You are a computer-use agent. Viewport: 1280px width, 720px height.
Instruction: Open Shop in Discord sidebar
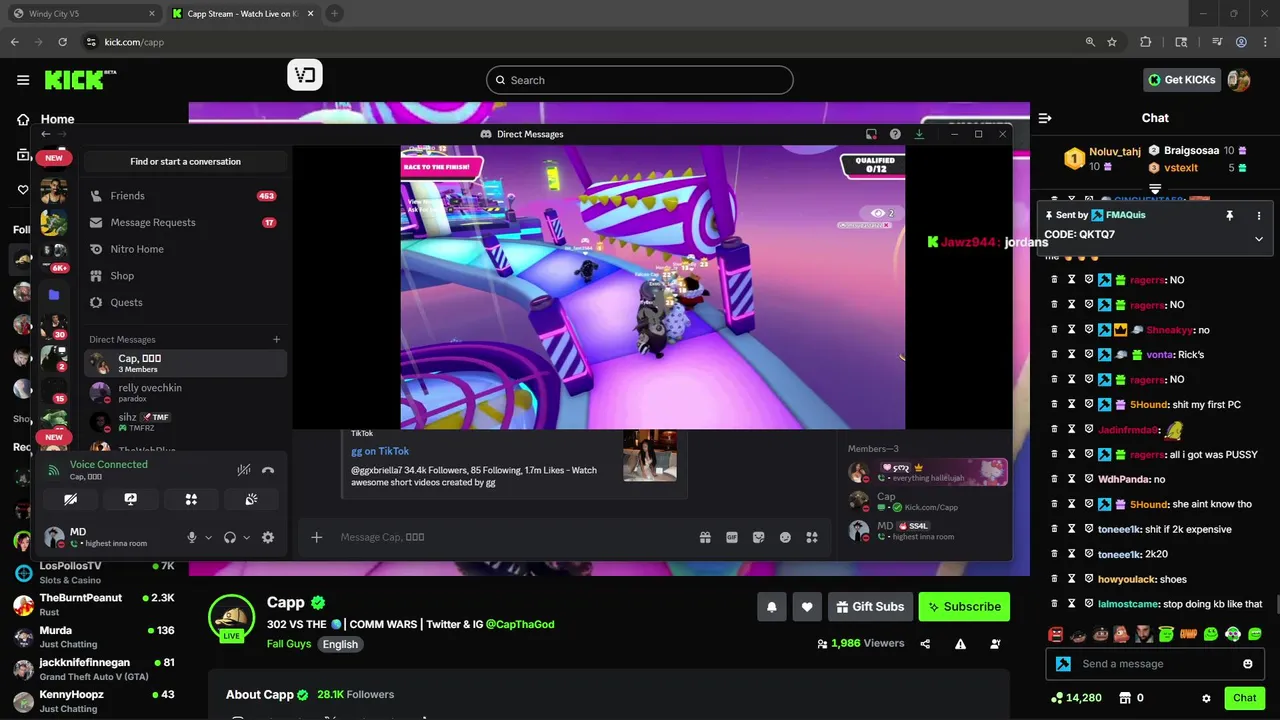[x=185, y=276]
